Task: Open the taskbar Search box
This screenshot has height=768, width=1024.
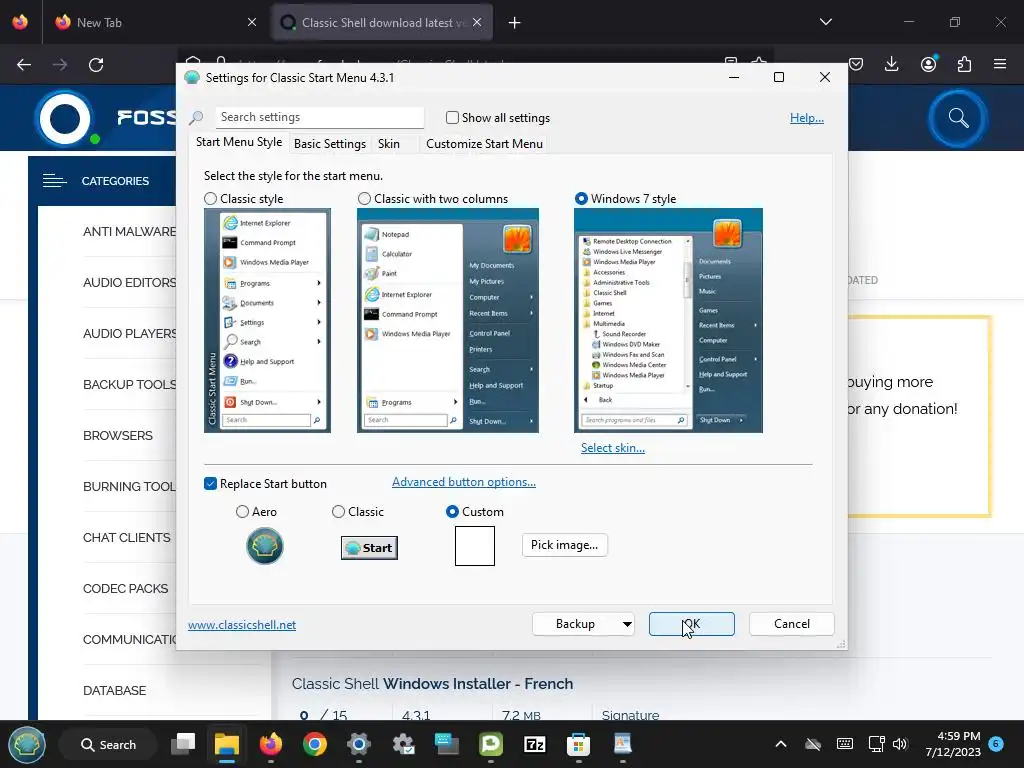Action: (108, 744)
